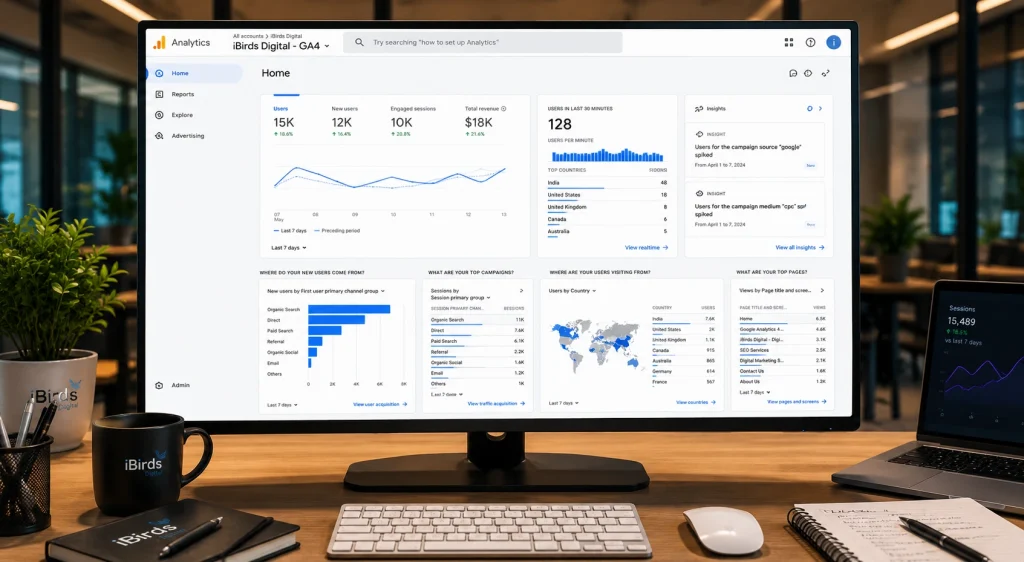
Task: Click India row with 48 in realtime card
Action: coord(607,183)
